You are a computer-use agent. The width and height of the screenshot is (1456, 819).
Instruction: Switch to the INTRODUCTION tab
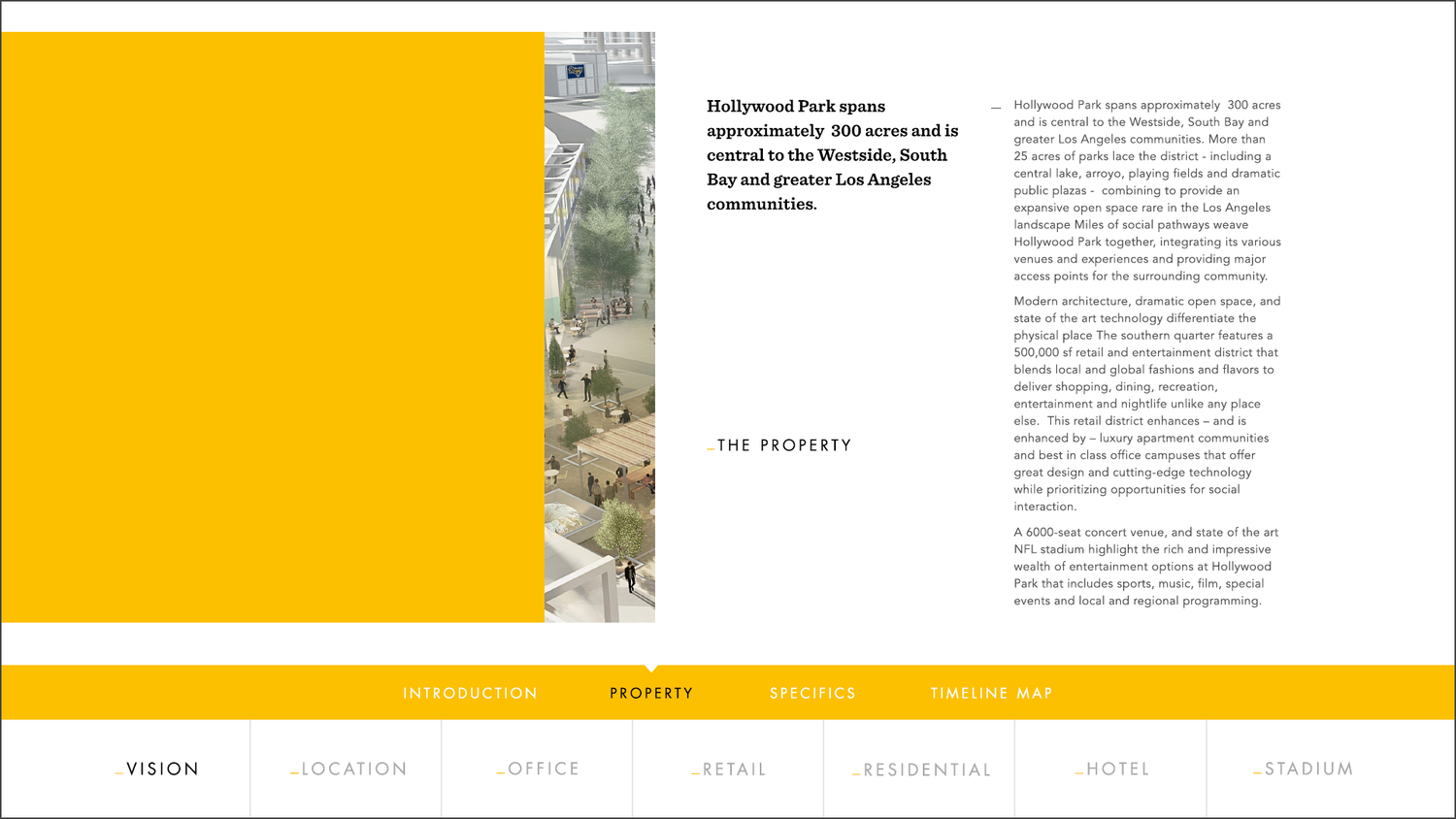(471, 693)
